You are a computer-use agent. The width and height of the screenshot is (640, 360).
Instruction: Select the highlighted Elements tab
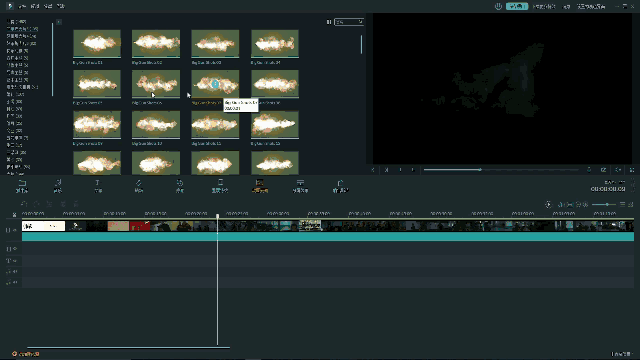click(260, 186)
